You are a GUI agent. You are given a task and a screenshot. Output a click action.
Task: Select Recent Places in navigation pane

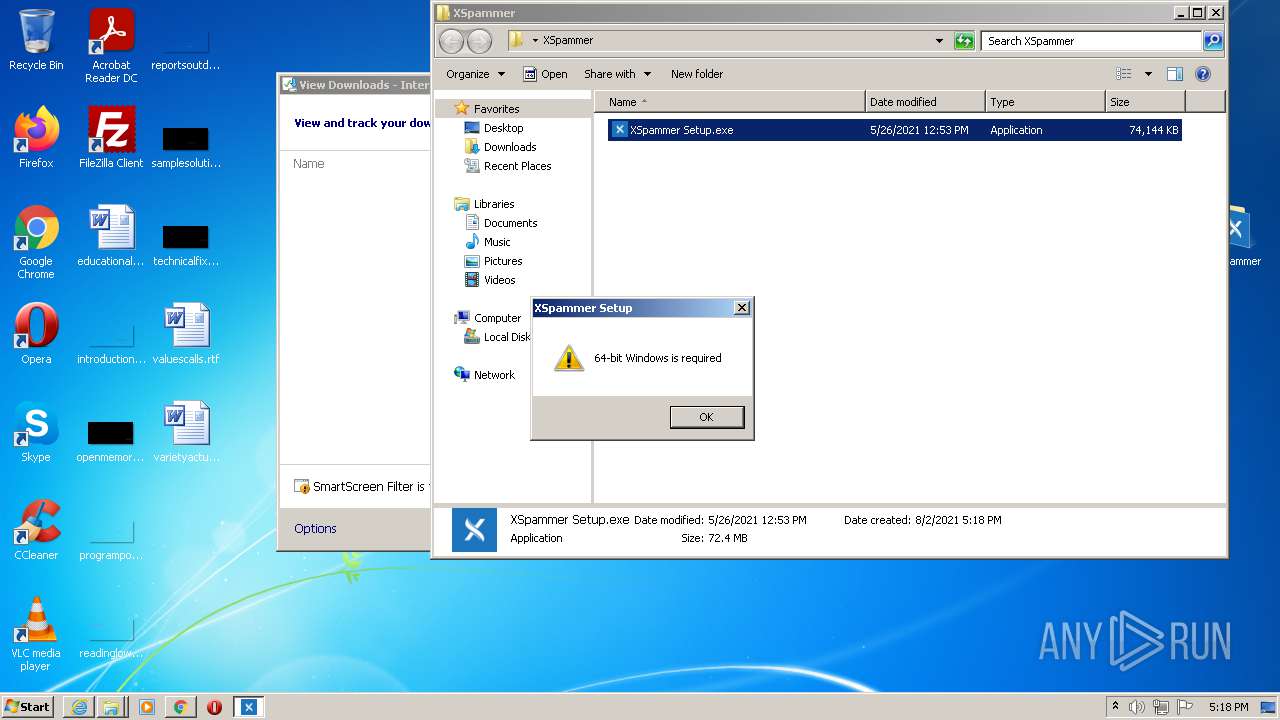point(517,166)
